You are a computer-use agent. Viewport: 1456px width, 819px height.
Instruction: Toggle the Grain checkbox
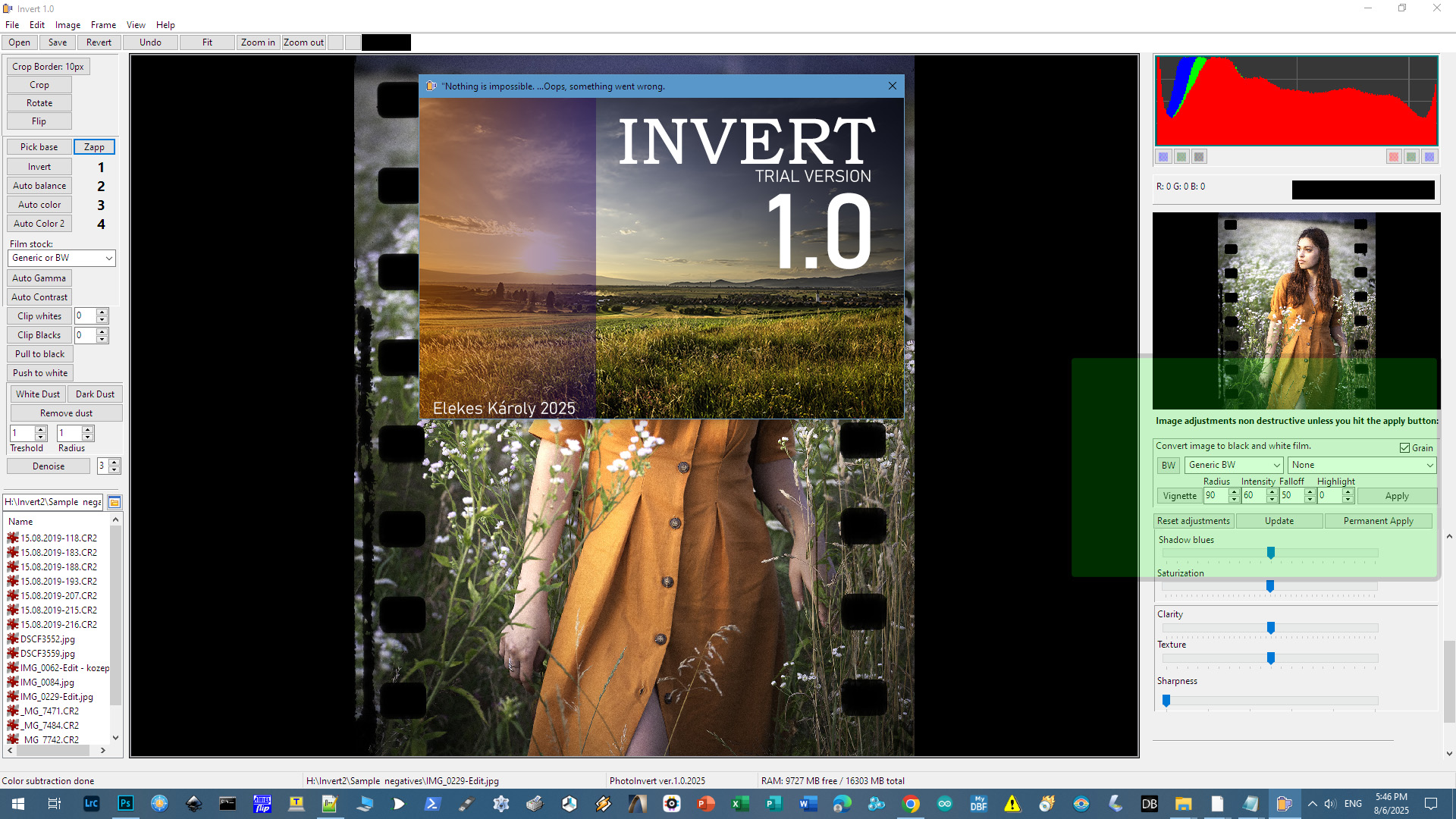1404,448
